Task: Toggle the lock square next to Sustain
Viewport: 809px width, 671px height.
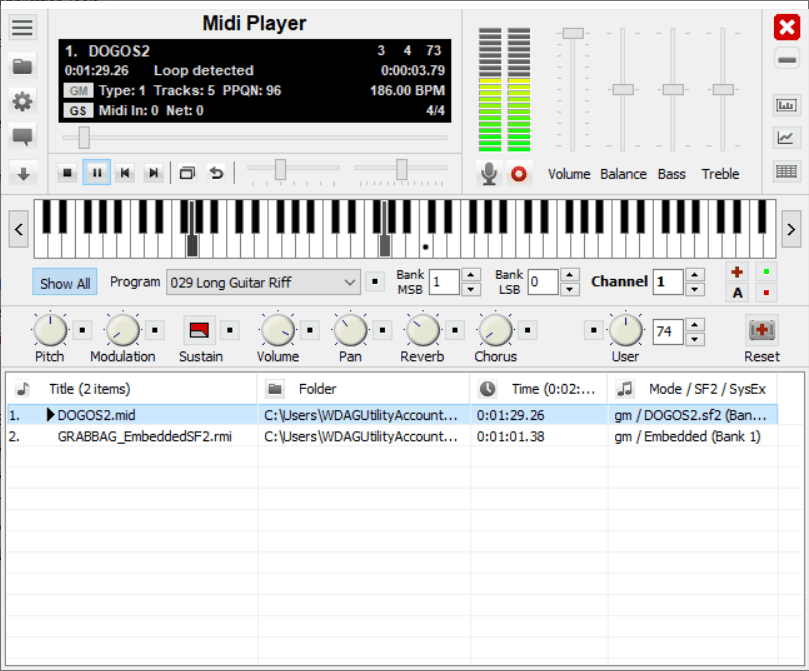Action: click(230, 330)
